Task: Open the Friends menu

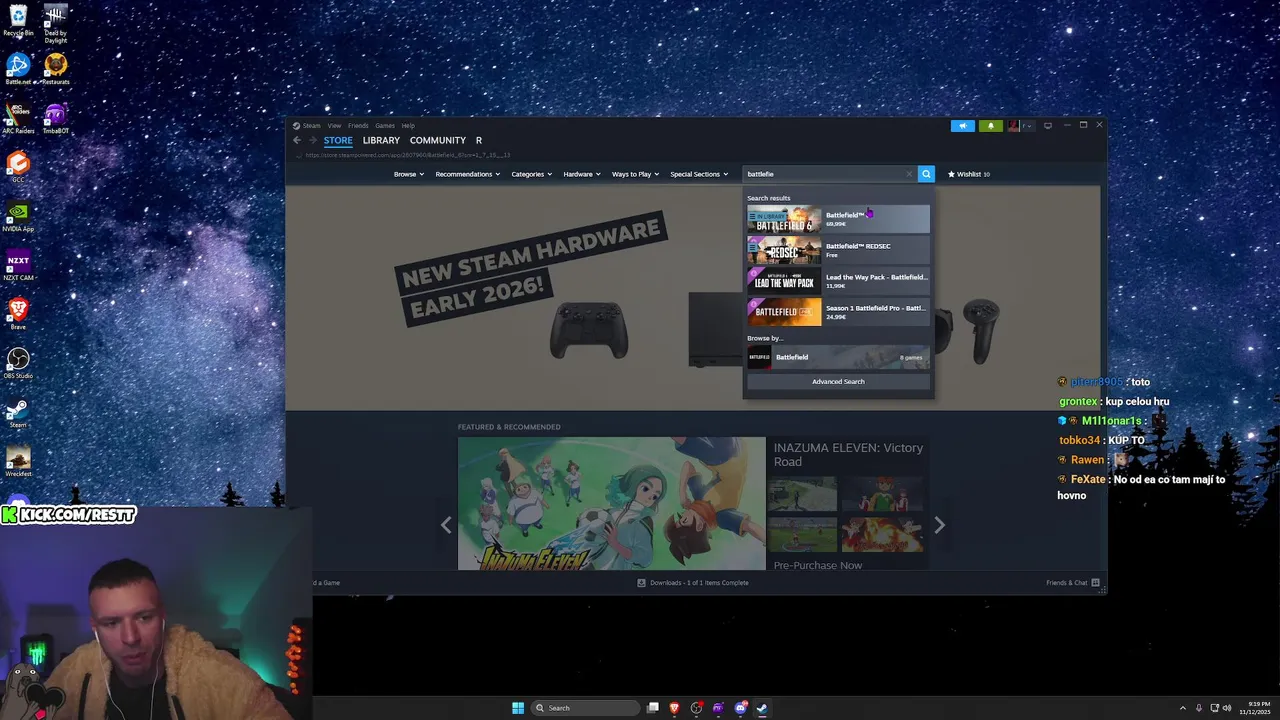Action: [358, 126]
